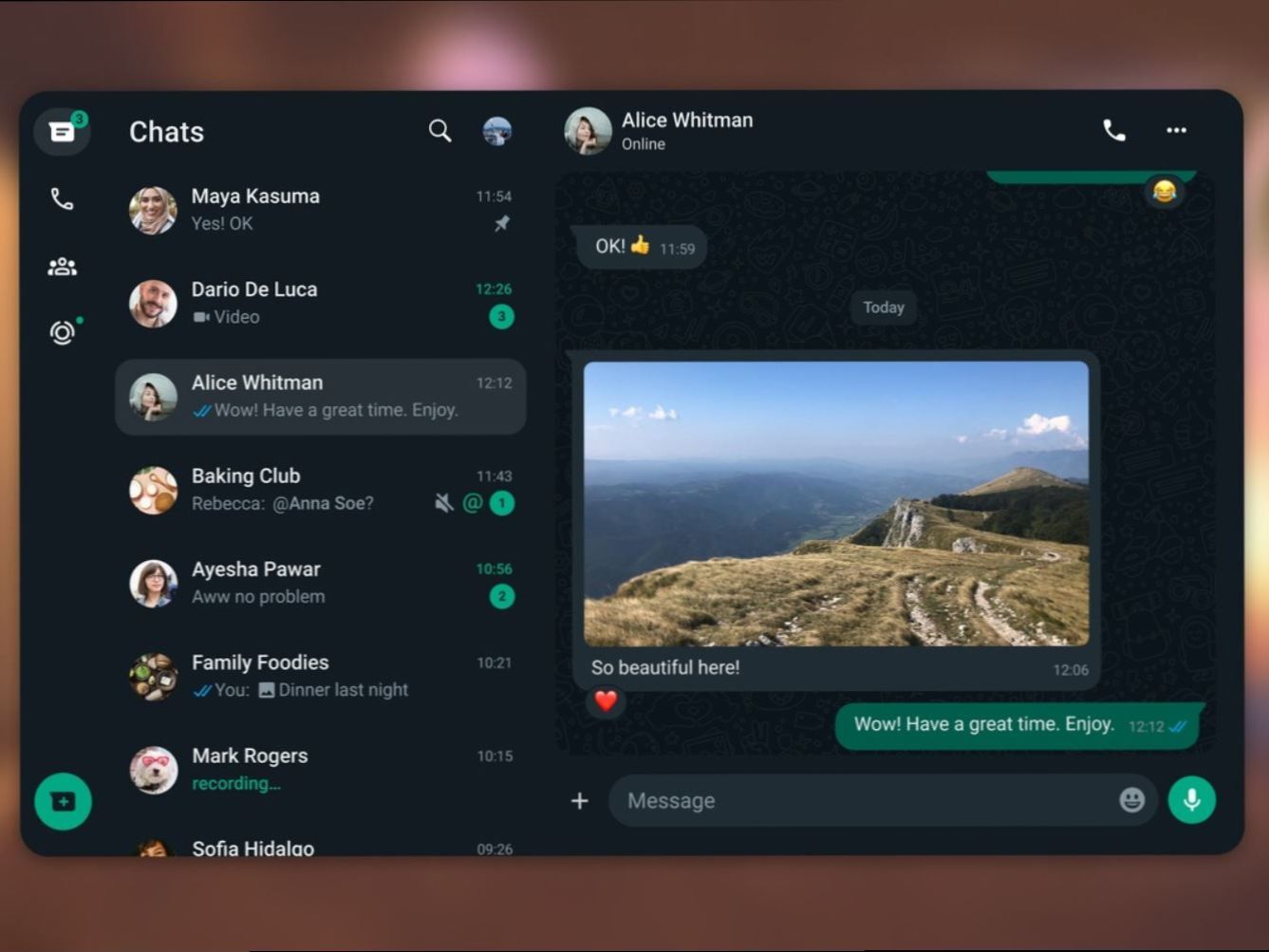This screenshot has width=1269, height=952.
Task: Click Mark Rogers' dog avatar
Action: [x=153, y=770]
